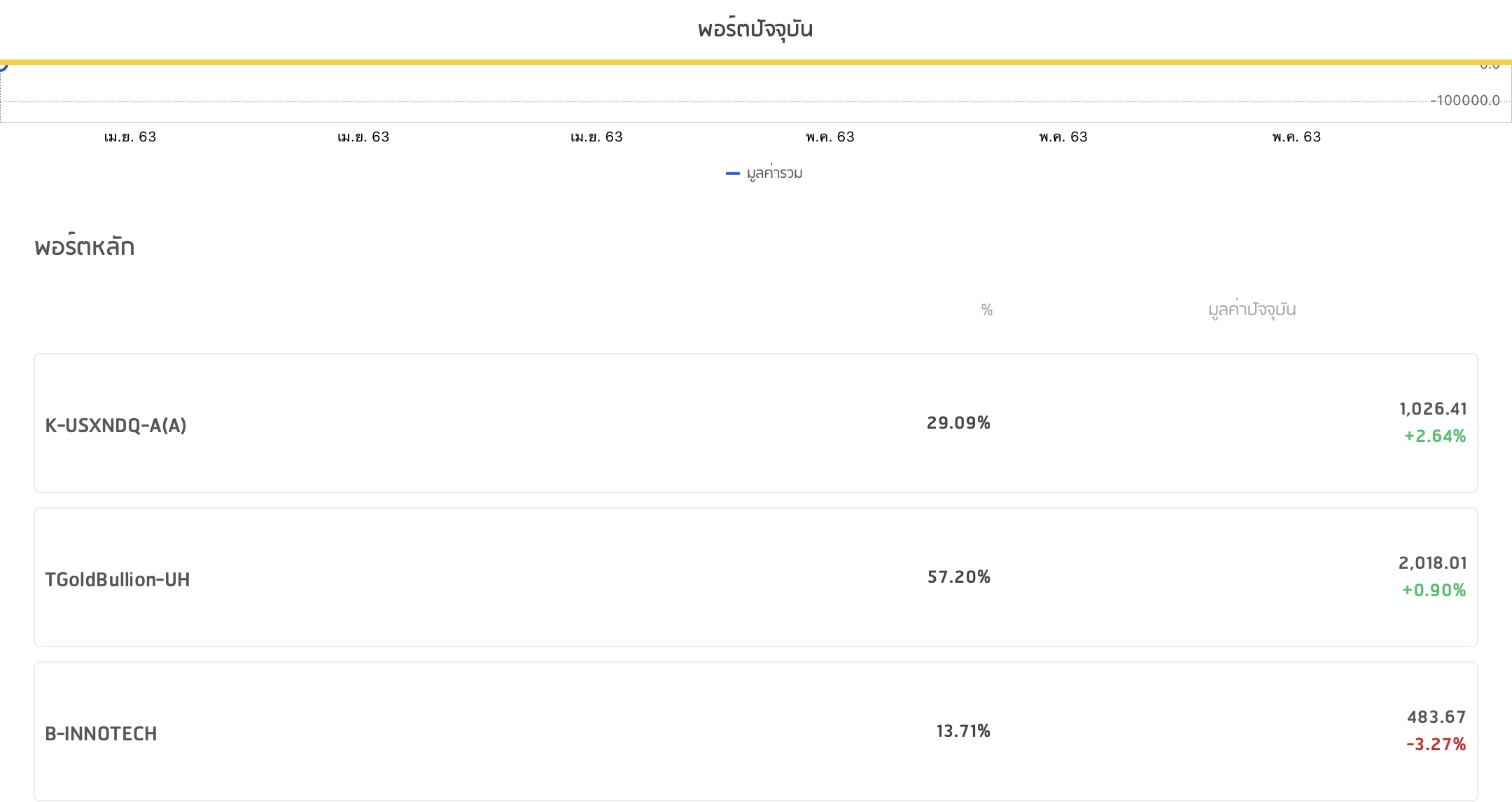Viewport: 1512px width, 802px height.
Task: Click the 2,018.01 current value
Action: coord(1432,563)
